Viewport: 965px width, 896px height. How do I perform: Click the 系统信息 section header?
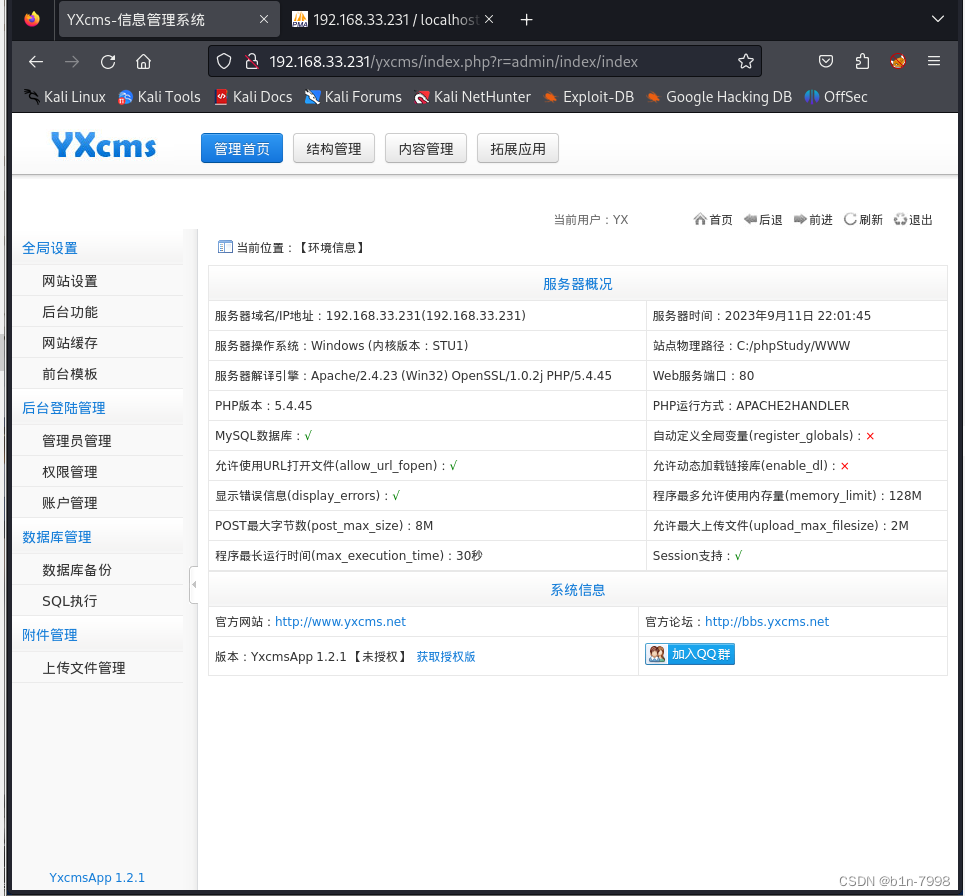pos(577,590)
